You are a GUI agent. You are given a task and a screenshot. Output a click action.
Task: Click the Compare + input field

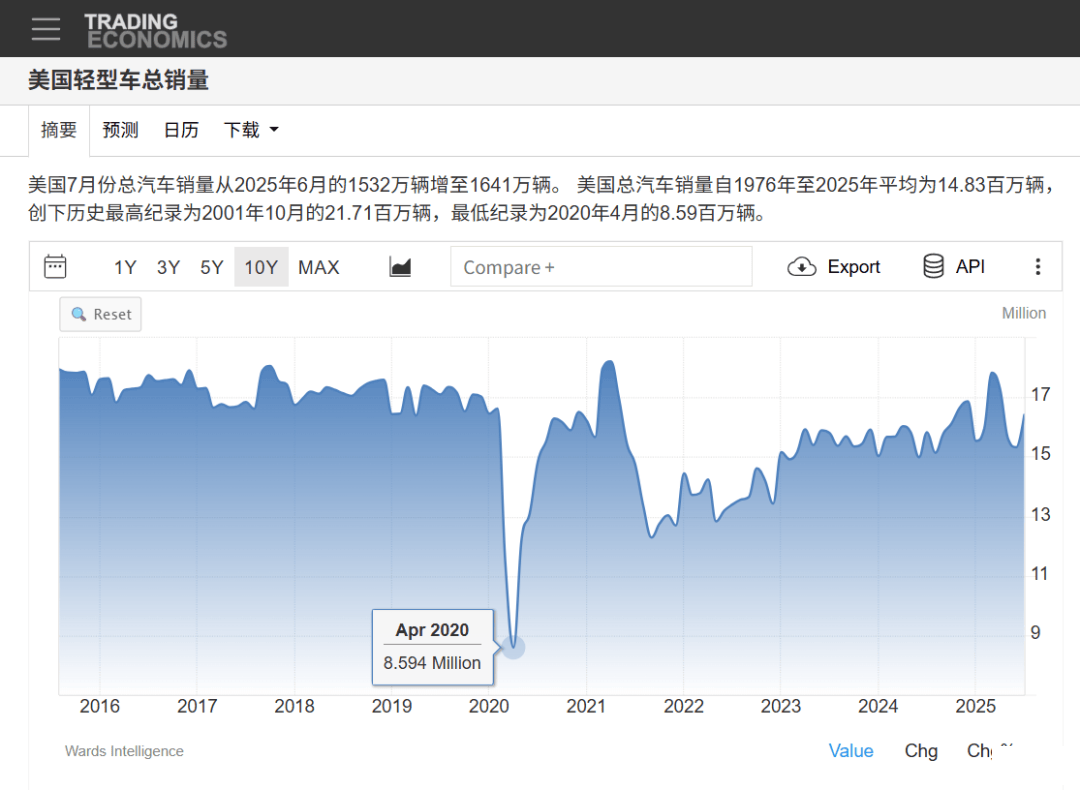pos(601,267)
